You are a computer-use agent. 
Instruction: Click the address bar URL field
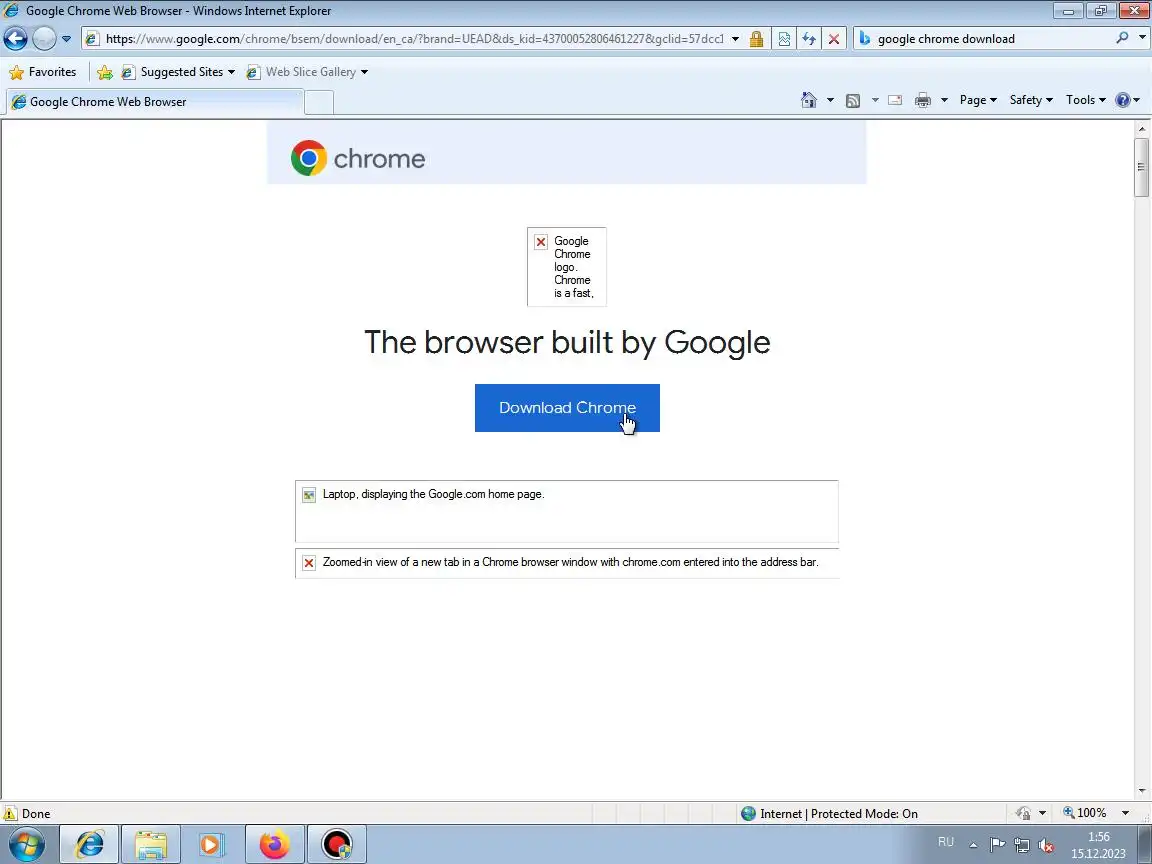413,39
